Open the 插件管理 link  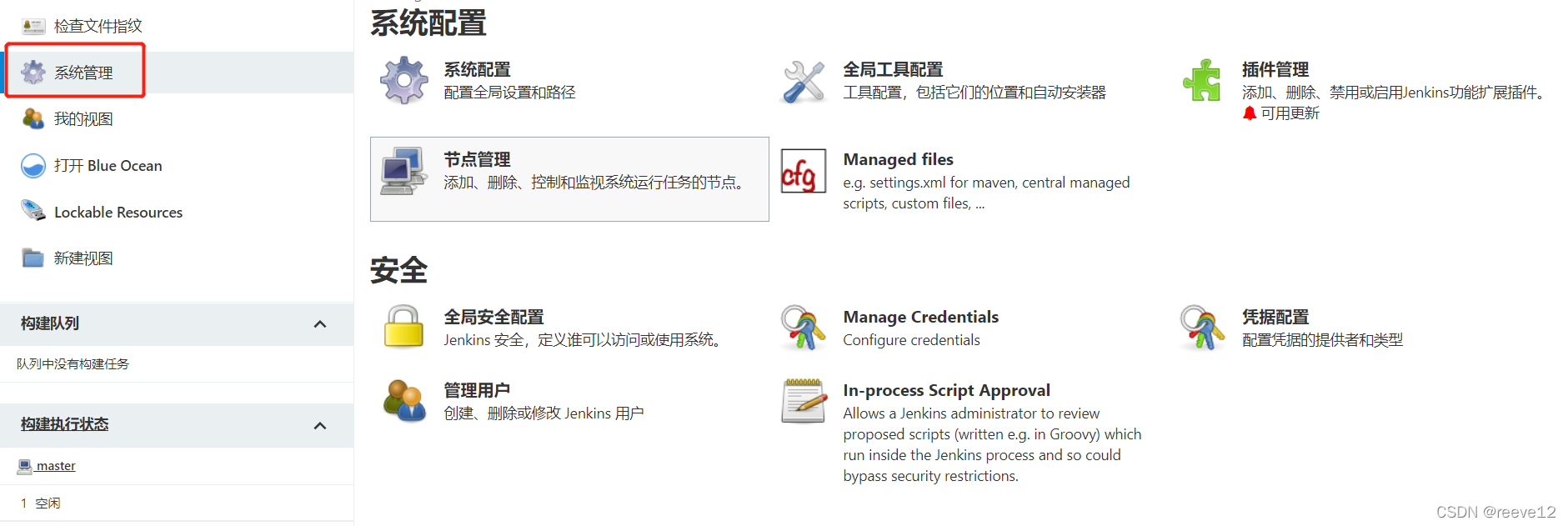click(1275, 69)
